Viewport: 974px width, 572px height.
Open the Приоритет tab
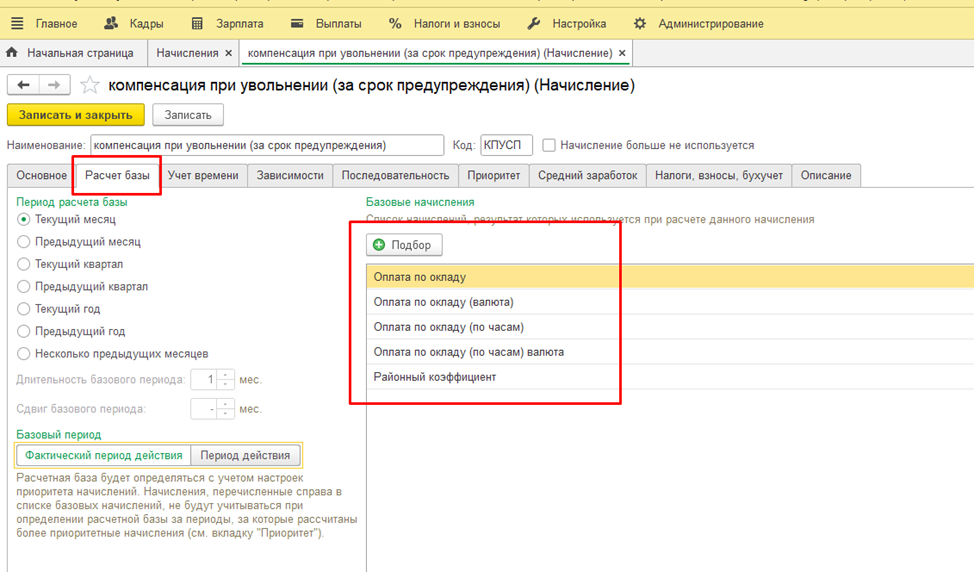(493, 176)
